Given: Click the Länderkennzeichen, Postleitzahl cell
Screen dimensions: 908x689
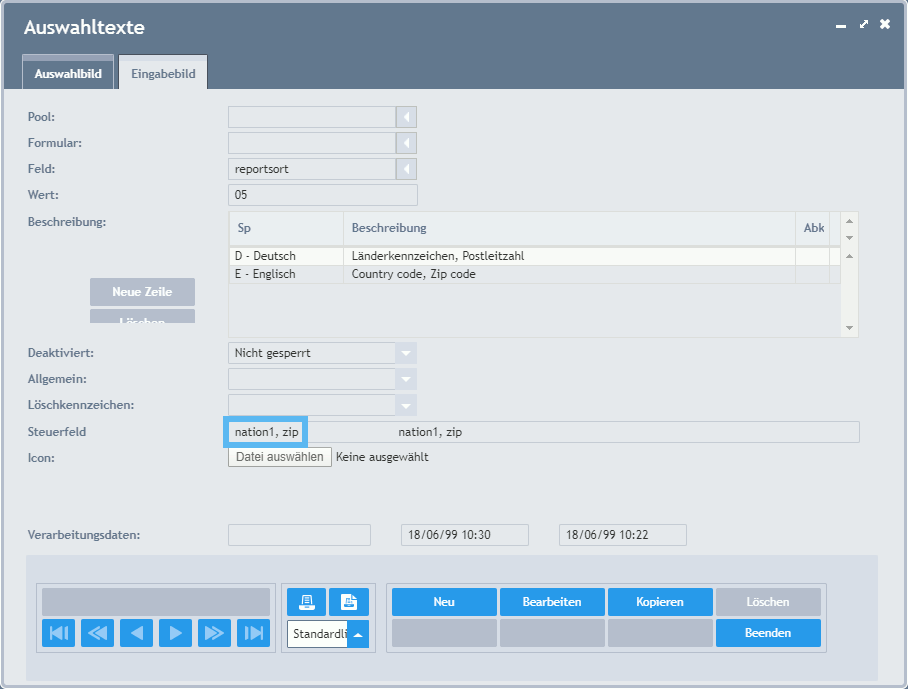Looking at the screenshot, I should pyautogui.click(x=569, y=256).
